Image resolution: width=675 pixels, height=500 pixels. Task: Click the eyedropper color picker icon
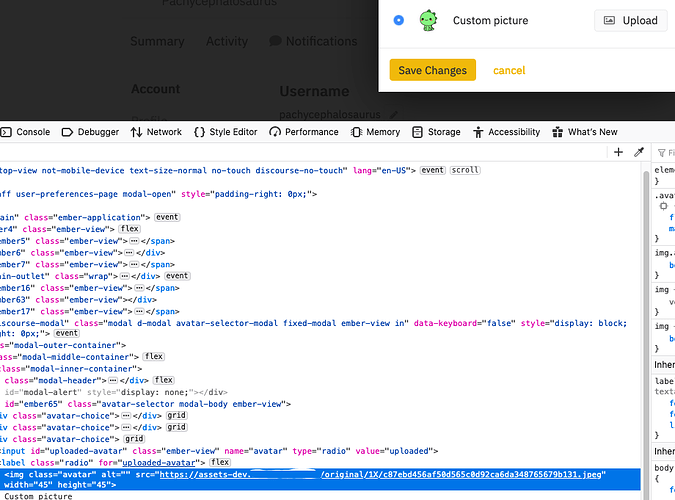click(x=639, y=152)
